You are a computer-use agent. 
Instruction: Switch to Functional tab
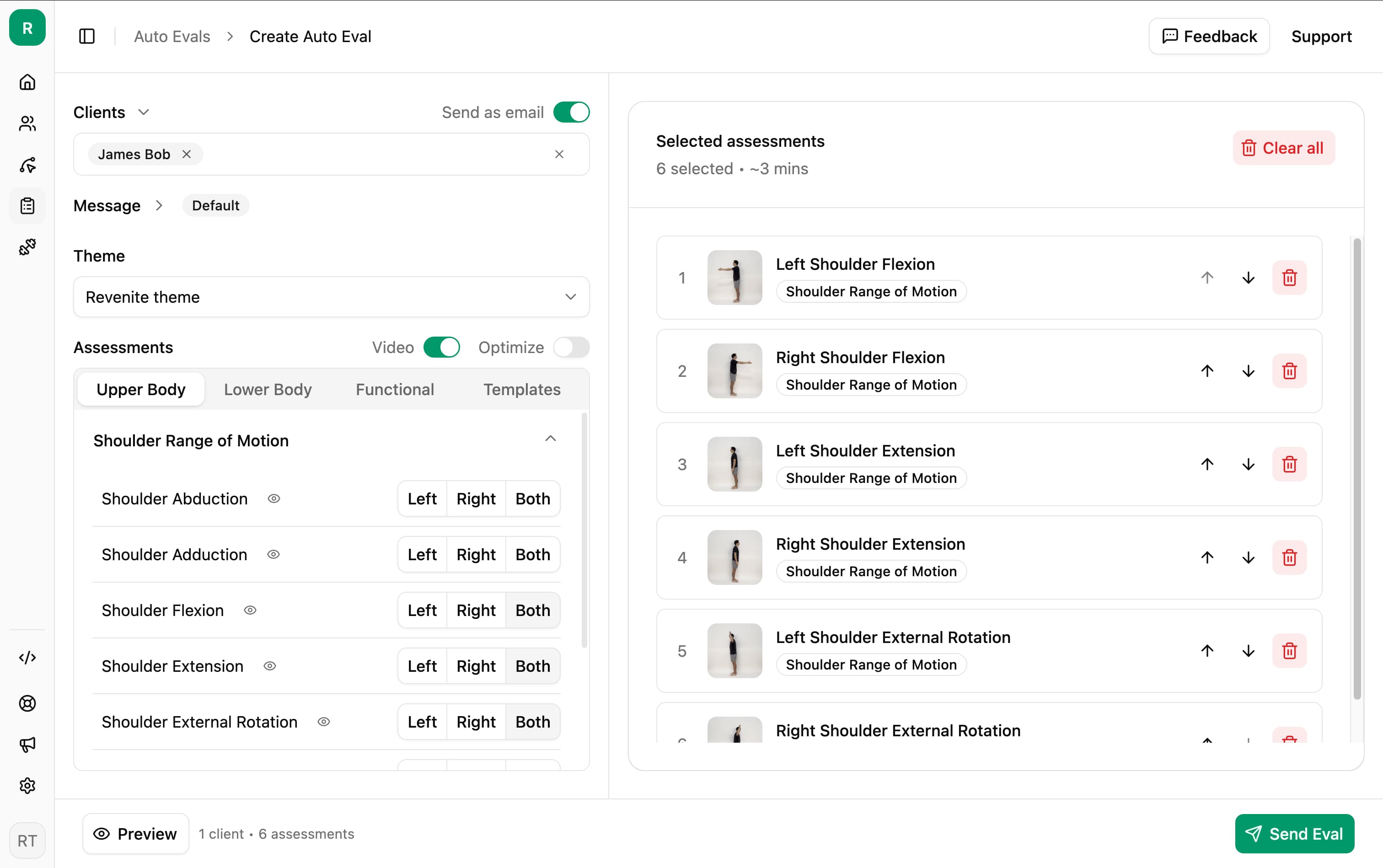click(x=395, y=389)
